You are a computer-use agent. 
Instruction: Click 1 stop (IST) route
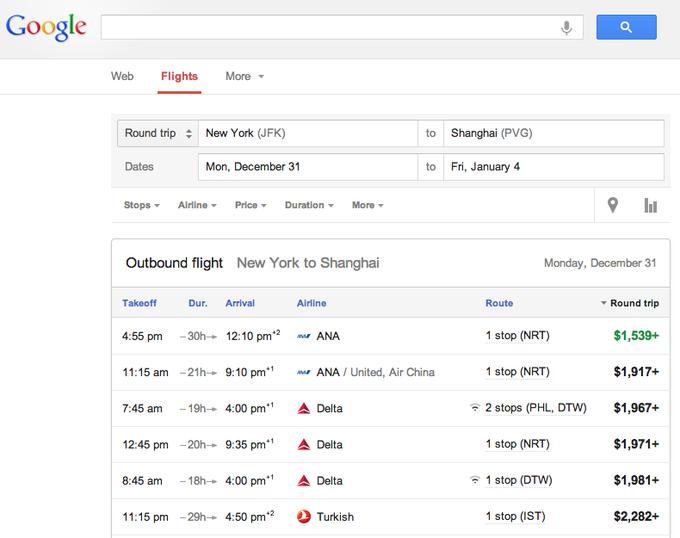(515, 516)
